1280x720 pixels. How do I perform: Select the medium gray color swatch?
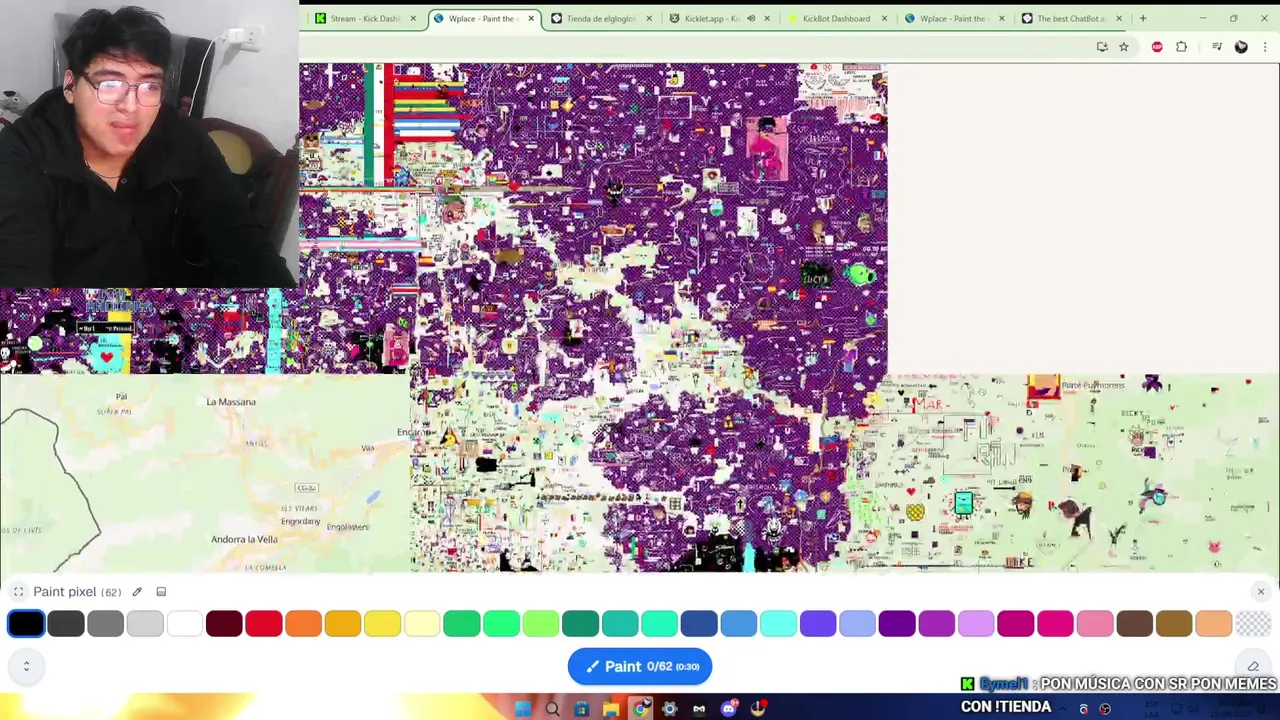click(x=105, y=624)
